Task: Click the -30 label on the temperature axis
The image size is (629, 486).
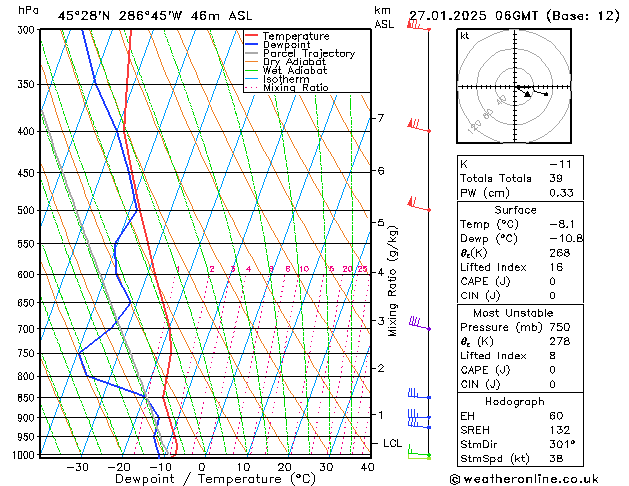Action: (x=77, y=467)
